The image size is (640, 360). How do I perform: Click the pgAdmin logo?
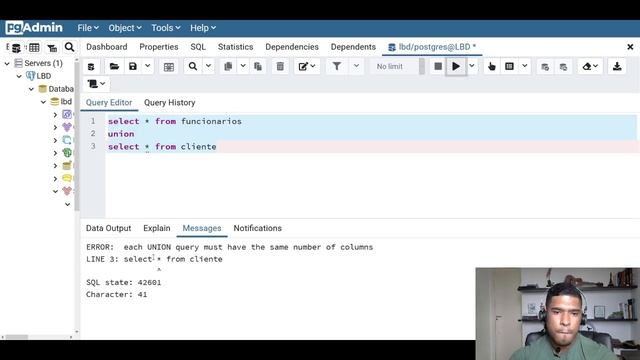[x=34, y=28]
